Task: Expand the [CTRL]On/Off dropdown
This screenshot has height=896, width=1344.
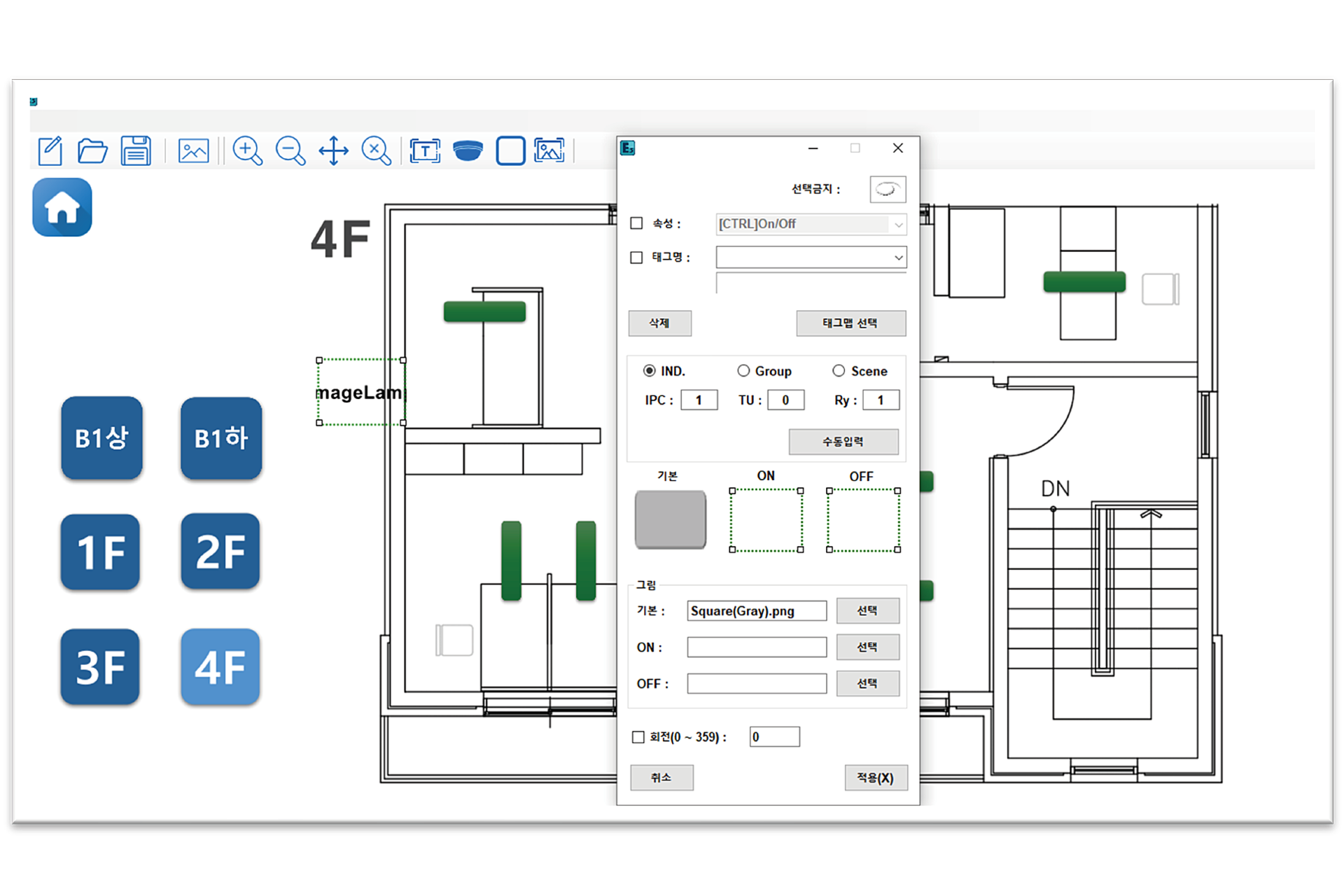Action: coord(898,224)
